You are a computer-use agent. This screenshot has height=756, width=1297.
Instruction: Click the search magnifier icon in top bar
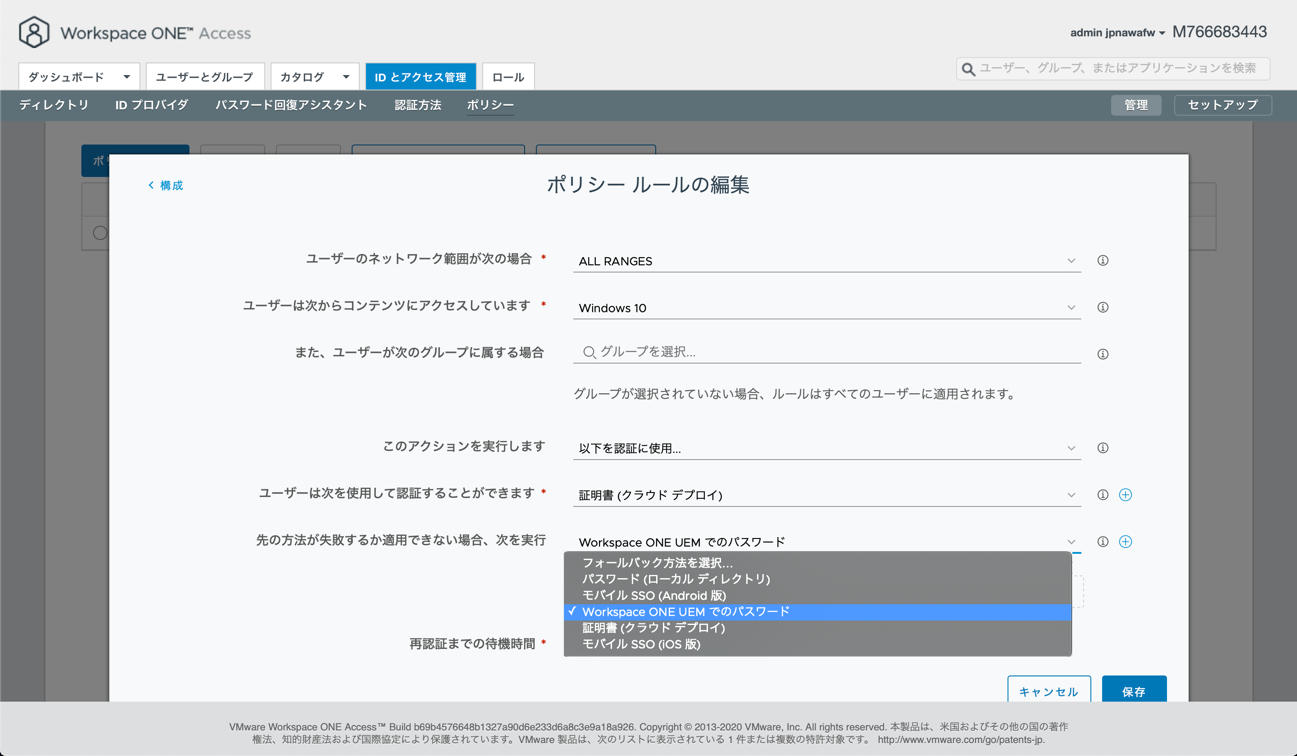(x=968, y=69)
